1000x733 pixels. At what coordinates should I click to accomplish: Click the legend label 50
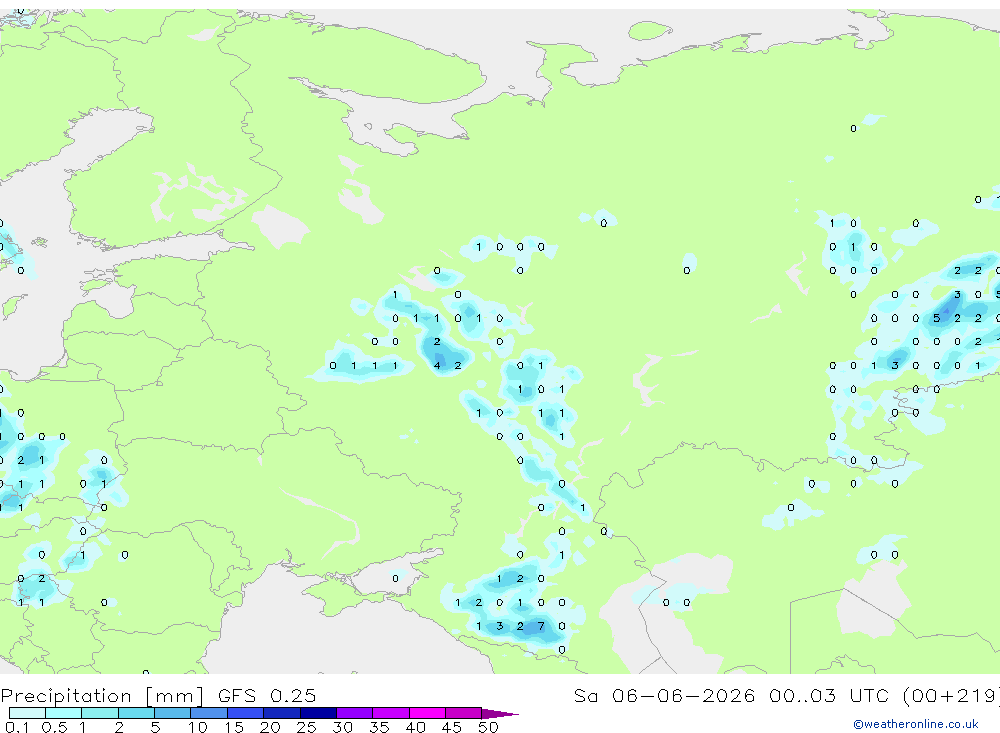click(x=488, y=727)
